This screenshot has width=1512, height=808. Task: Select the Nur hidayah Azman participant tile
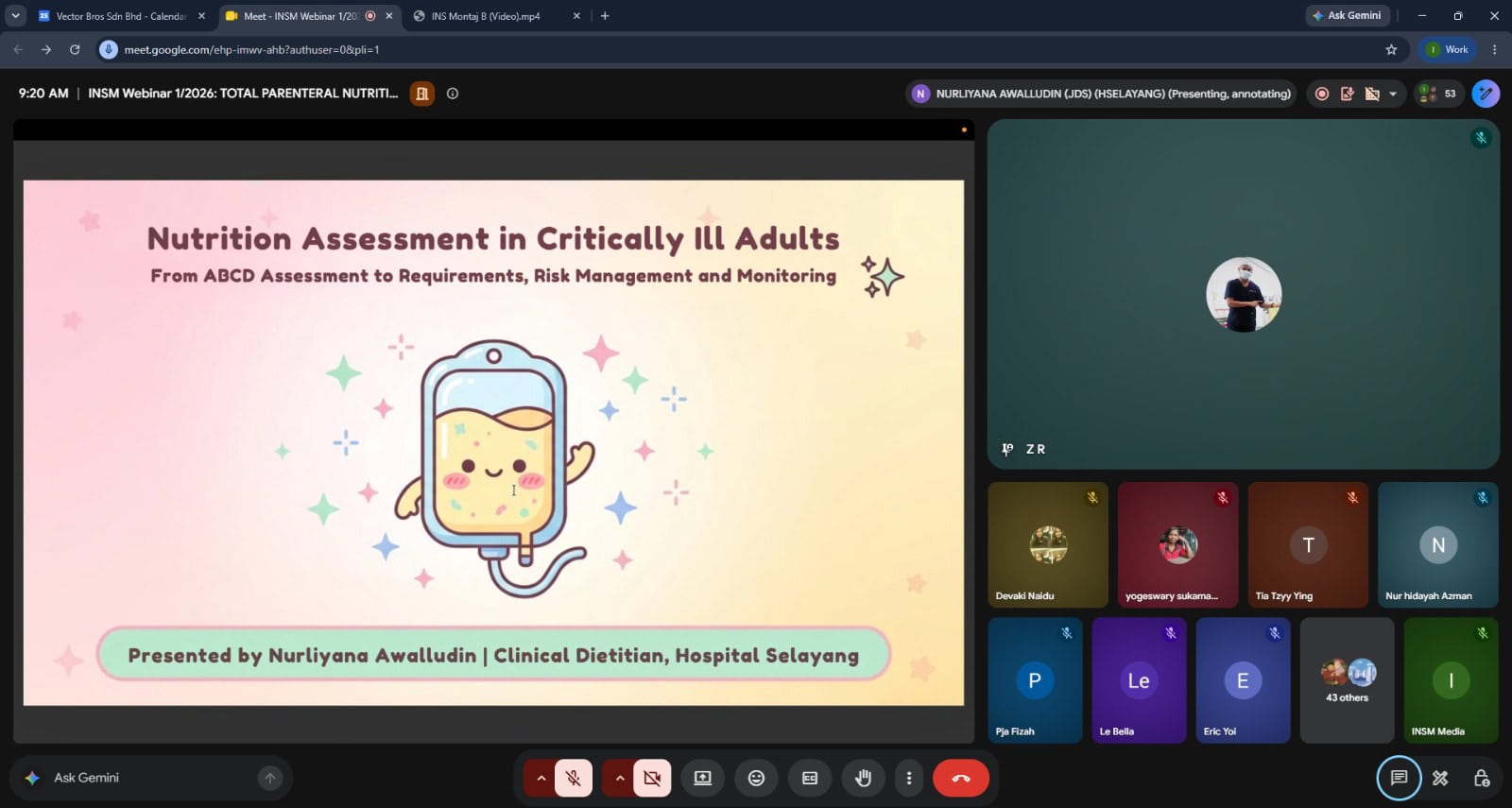click(1438, 545)
